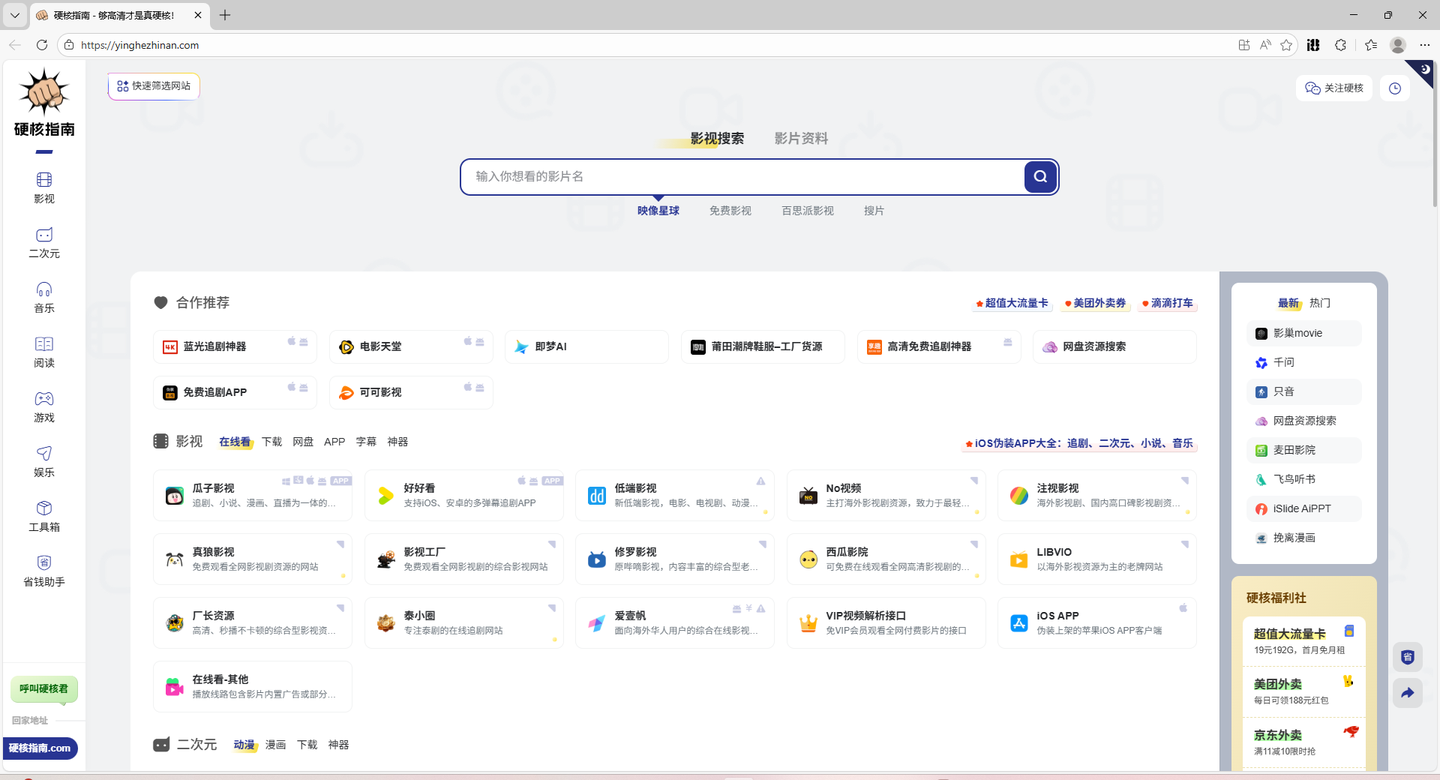Select 省钱助手 in the left sidebar

[44, 571]
